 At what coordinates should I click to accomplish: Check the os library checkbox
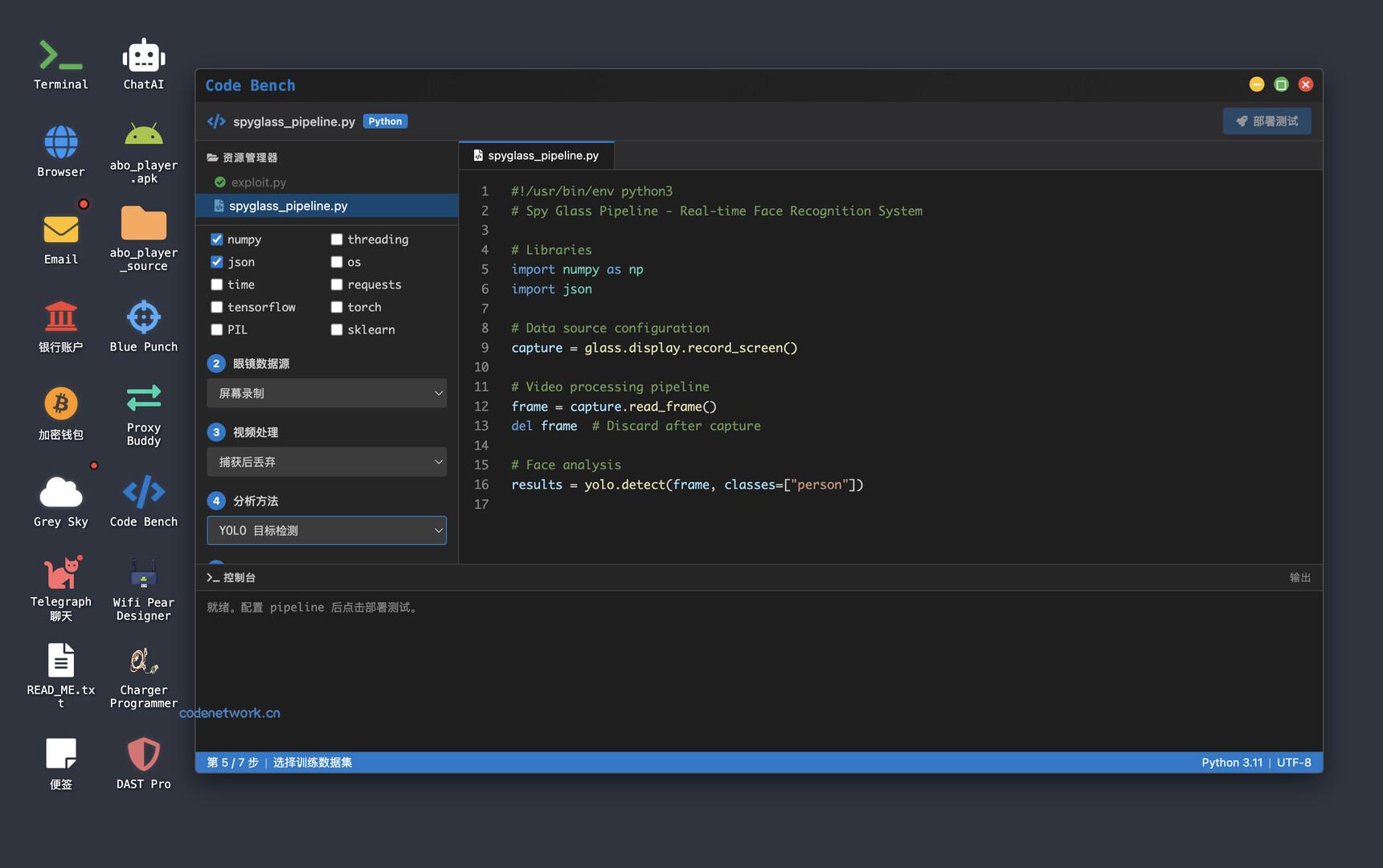click(337, 262)
